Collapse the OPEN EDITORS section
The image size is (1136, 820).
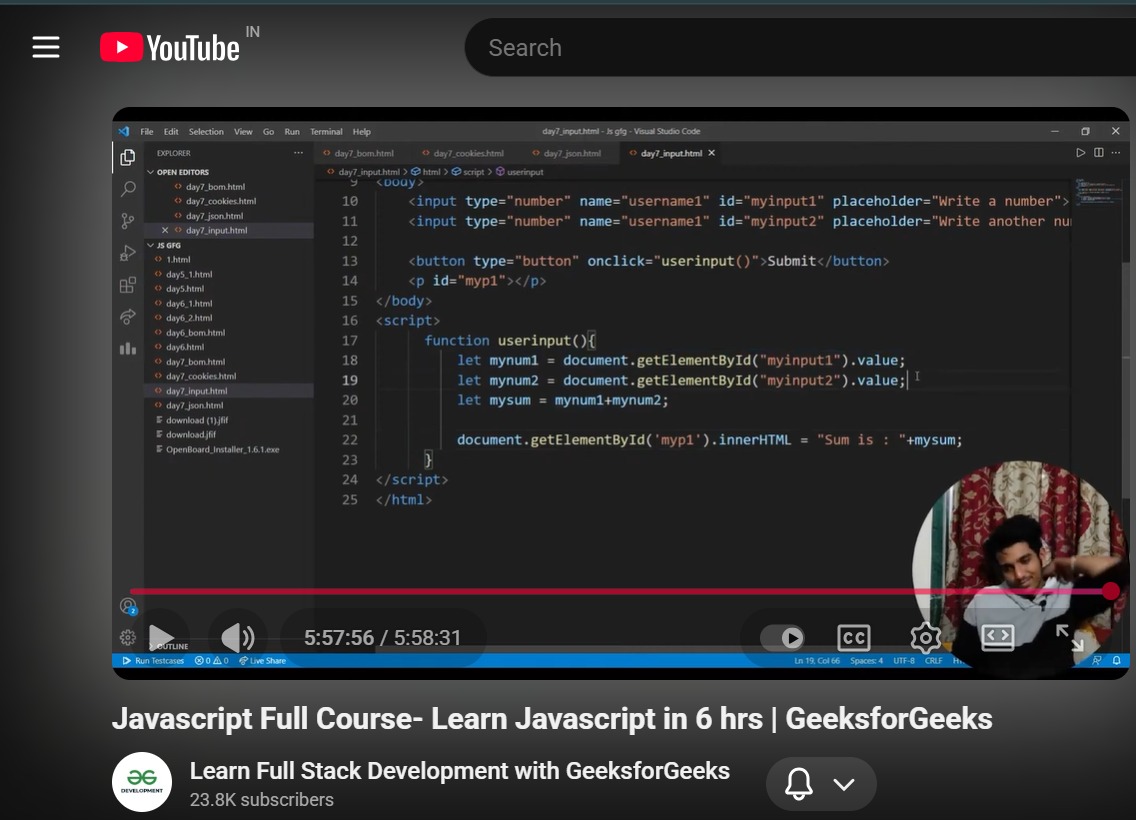(x=182, y=172)
